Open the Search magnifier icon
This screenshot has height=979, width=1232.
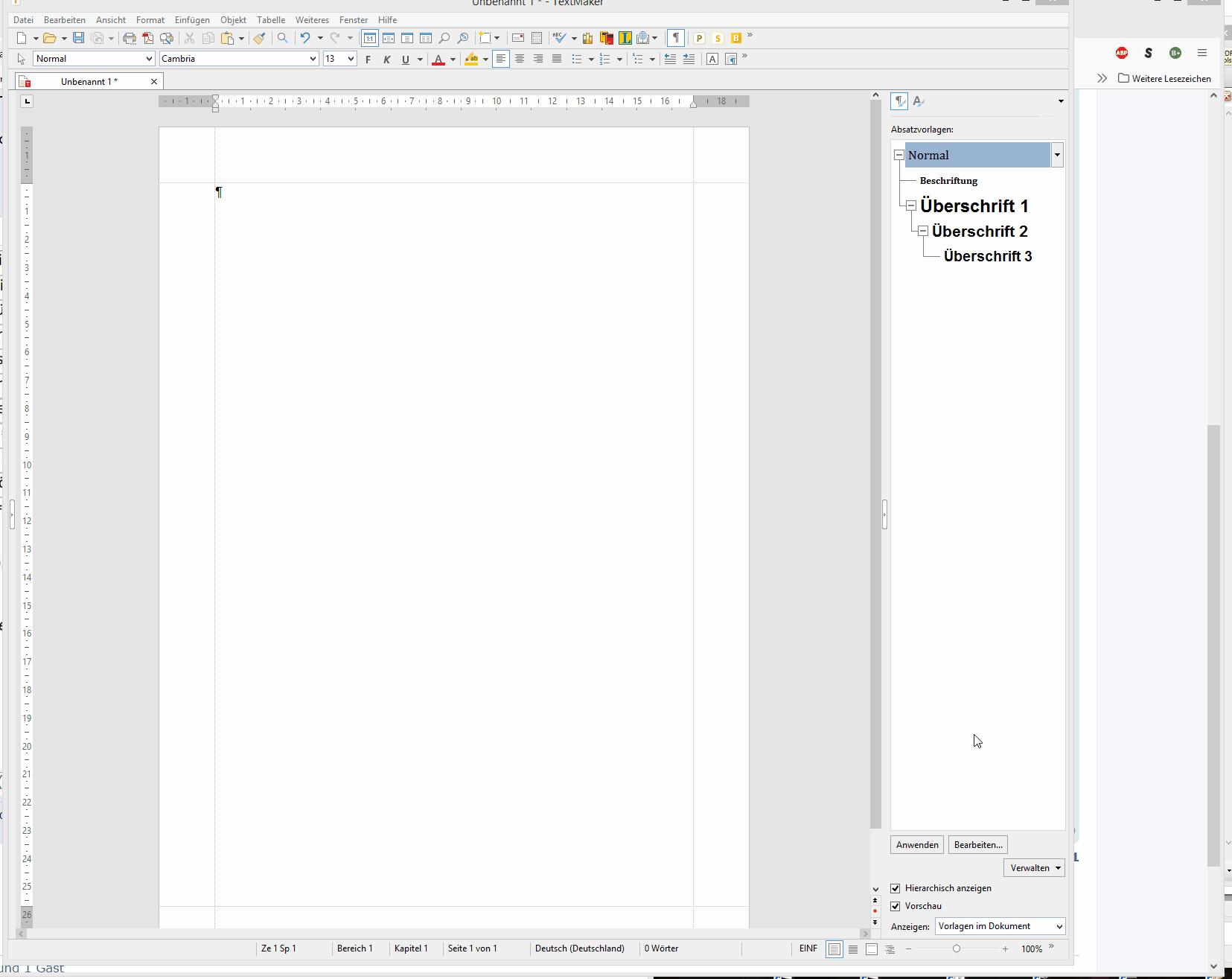(x=283, y=38)
